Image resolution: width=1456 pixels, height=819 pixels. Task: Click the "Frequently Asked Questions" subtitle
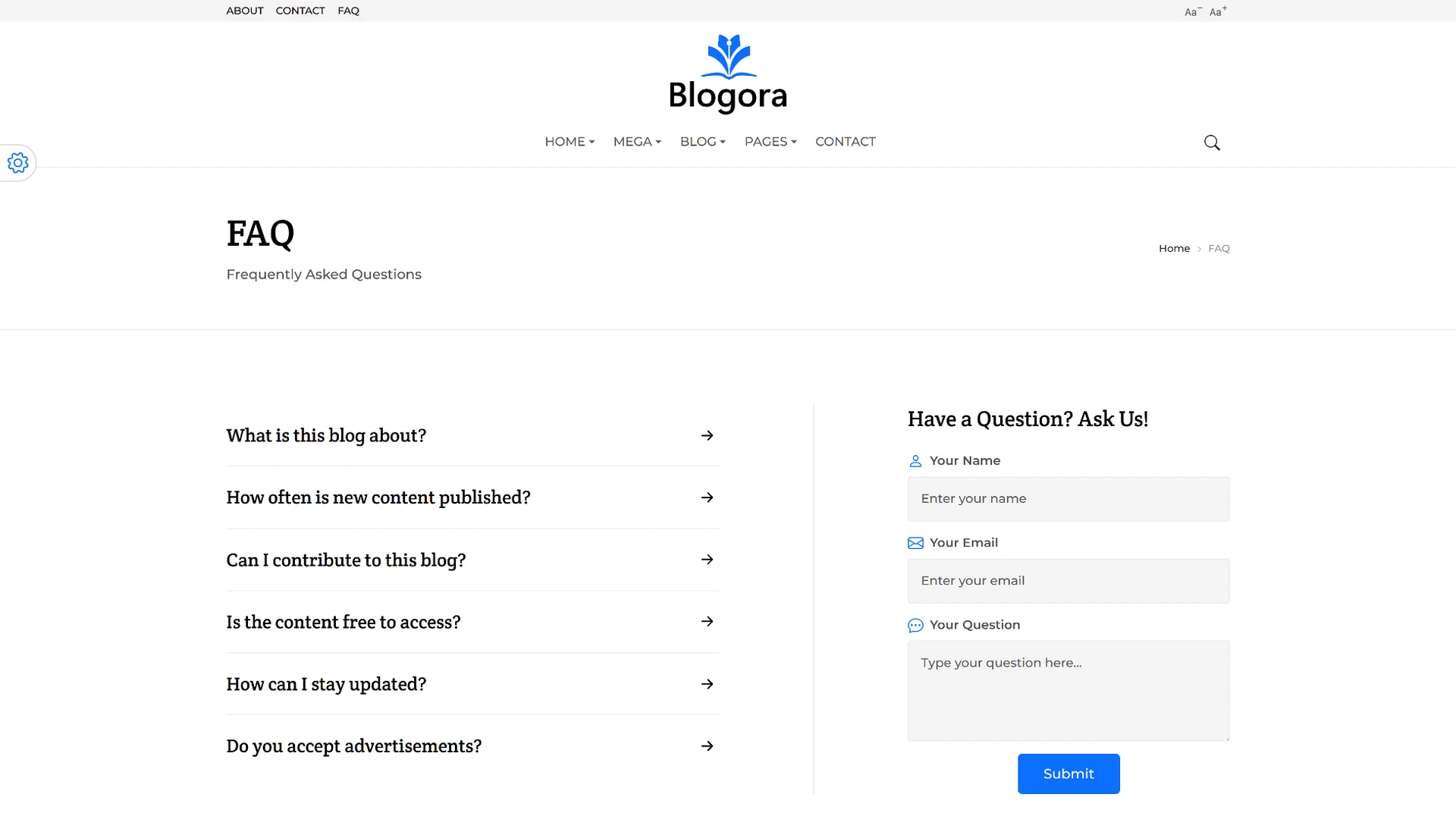[324, 275]
